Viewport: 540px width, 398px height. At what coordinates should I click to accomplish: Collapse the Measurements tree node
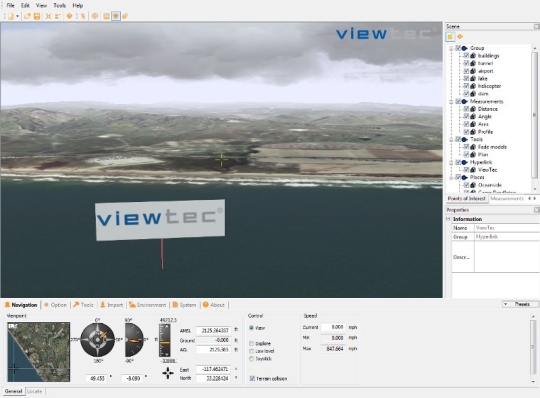pos(451,102)
